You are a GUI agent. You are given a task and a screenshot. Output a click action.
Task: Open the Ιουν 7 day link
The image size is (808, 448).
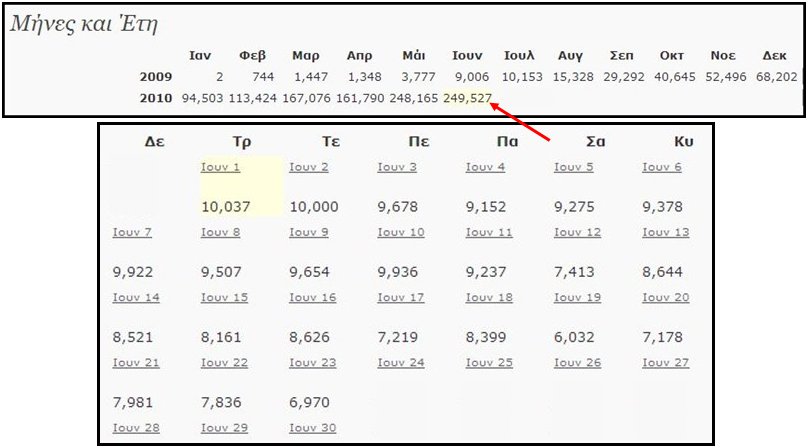[x=132, y=233]
